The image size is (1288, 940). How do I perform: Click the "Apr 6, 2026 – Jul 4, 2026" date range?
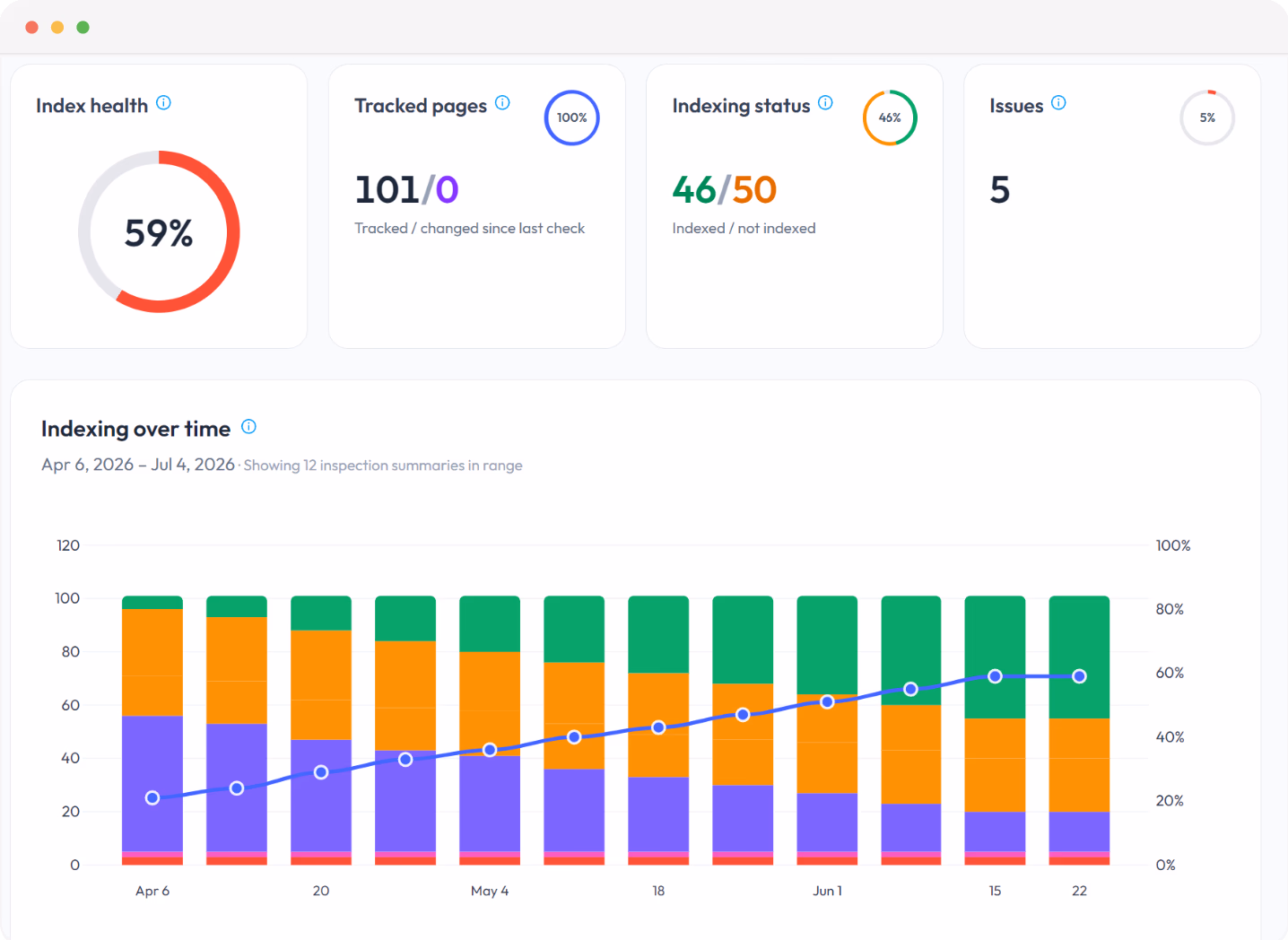coord(138,465)
